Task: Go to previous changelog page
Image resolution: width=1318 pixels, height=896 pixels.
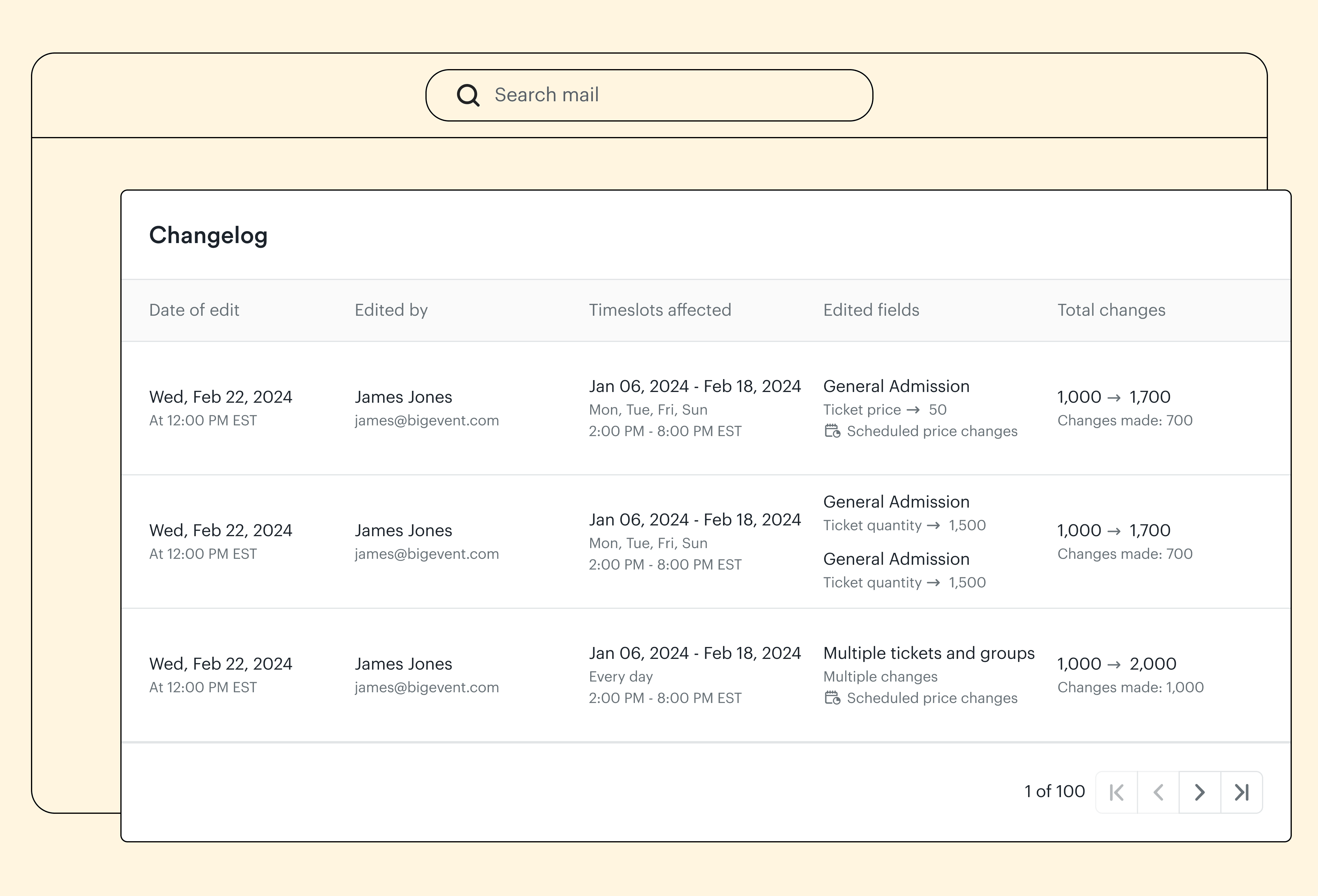Action: click(x=1158, y=792)
